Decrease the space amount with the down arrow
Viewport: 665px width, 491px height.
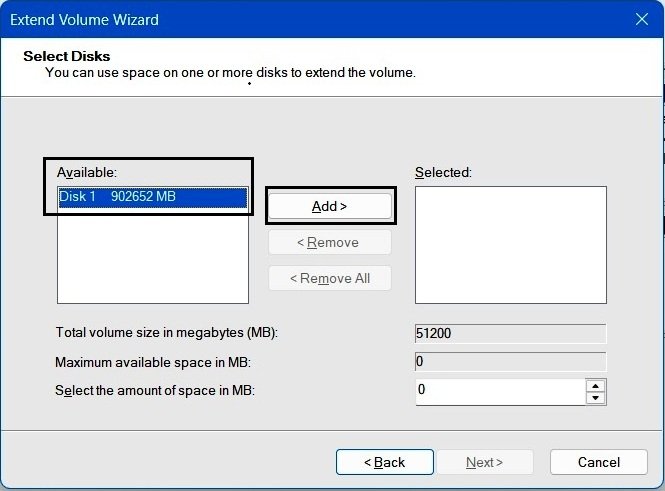coord(595,398)
